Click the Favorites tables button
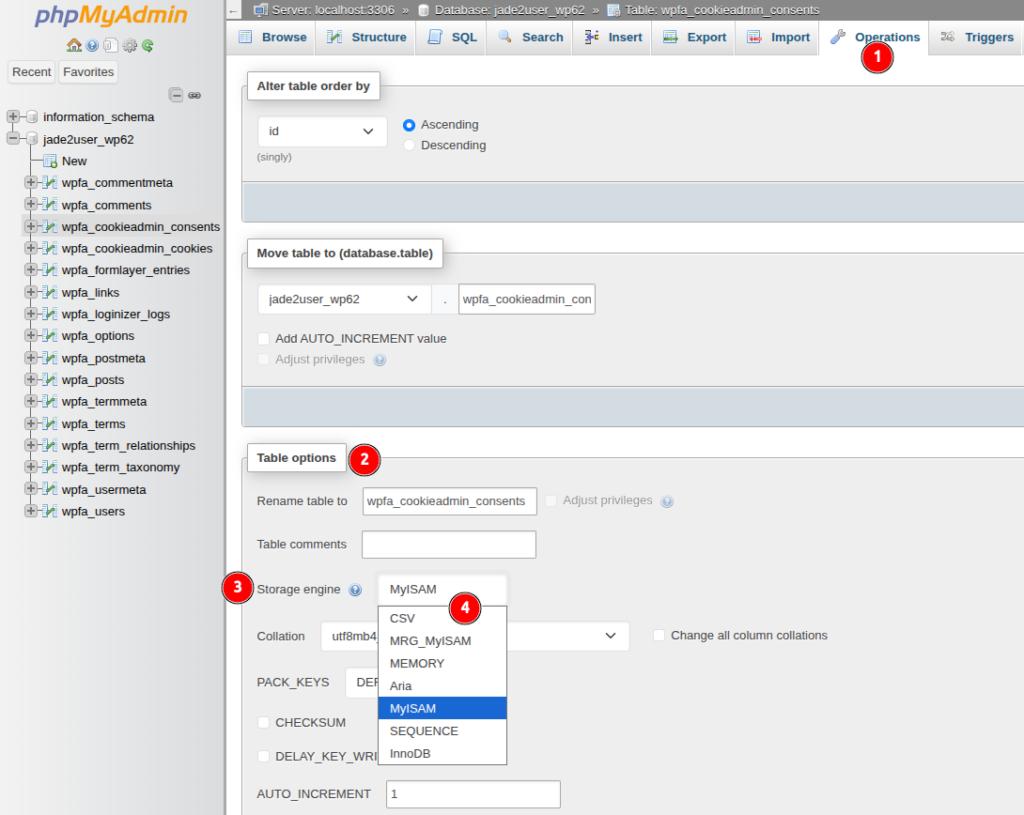Image resolution: width=1024 pixels, height=815 pixels. coord(88,72)
